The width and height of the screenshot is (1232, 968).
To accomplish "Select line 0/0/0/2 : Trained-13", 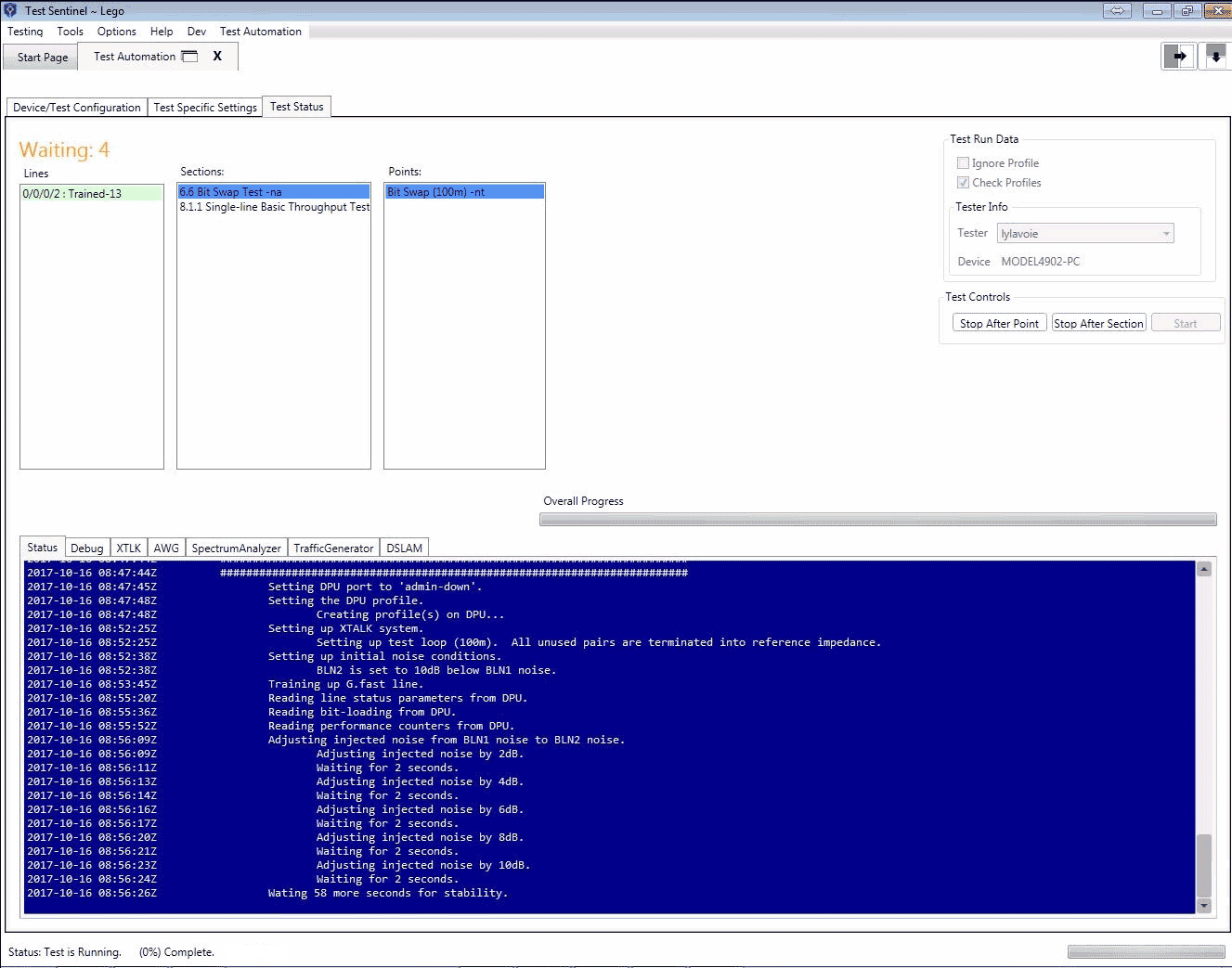I will click(x=91, y=194).
